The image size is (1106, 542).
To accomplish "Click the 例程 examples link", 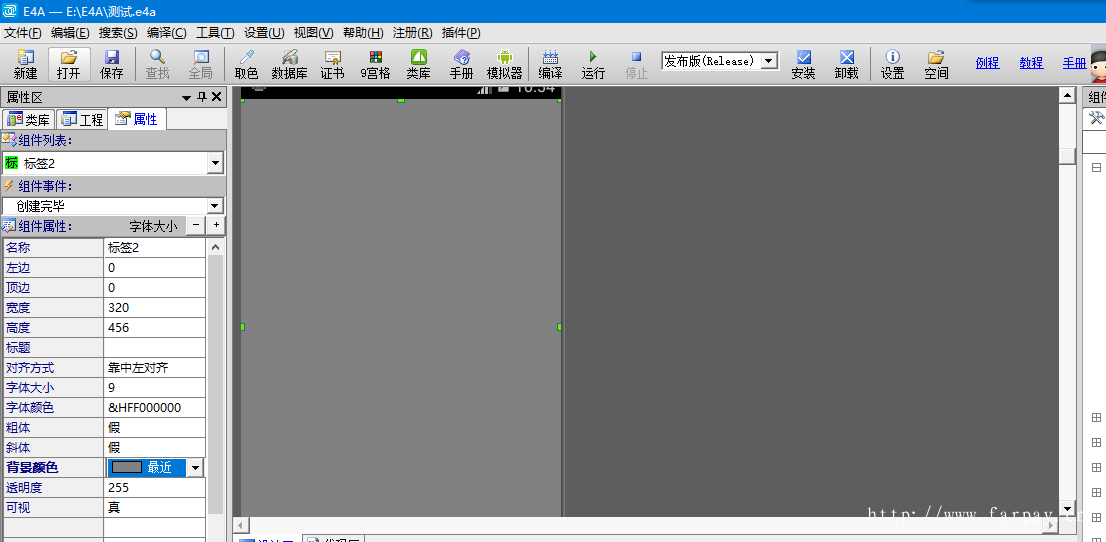I will click(x=987, y=63).
